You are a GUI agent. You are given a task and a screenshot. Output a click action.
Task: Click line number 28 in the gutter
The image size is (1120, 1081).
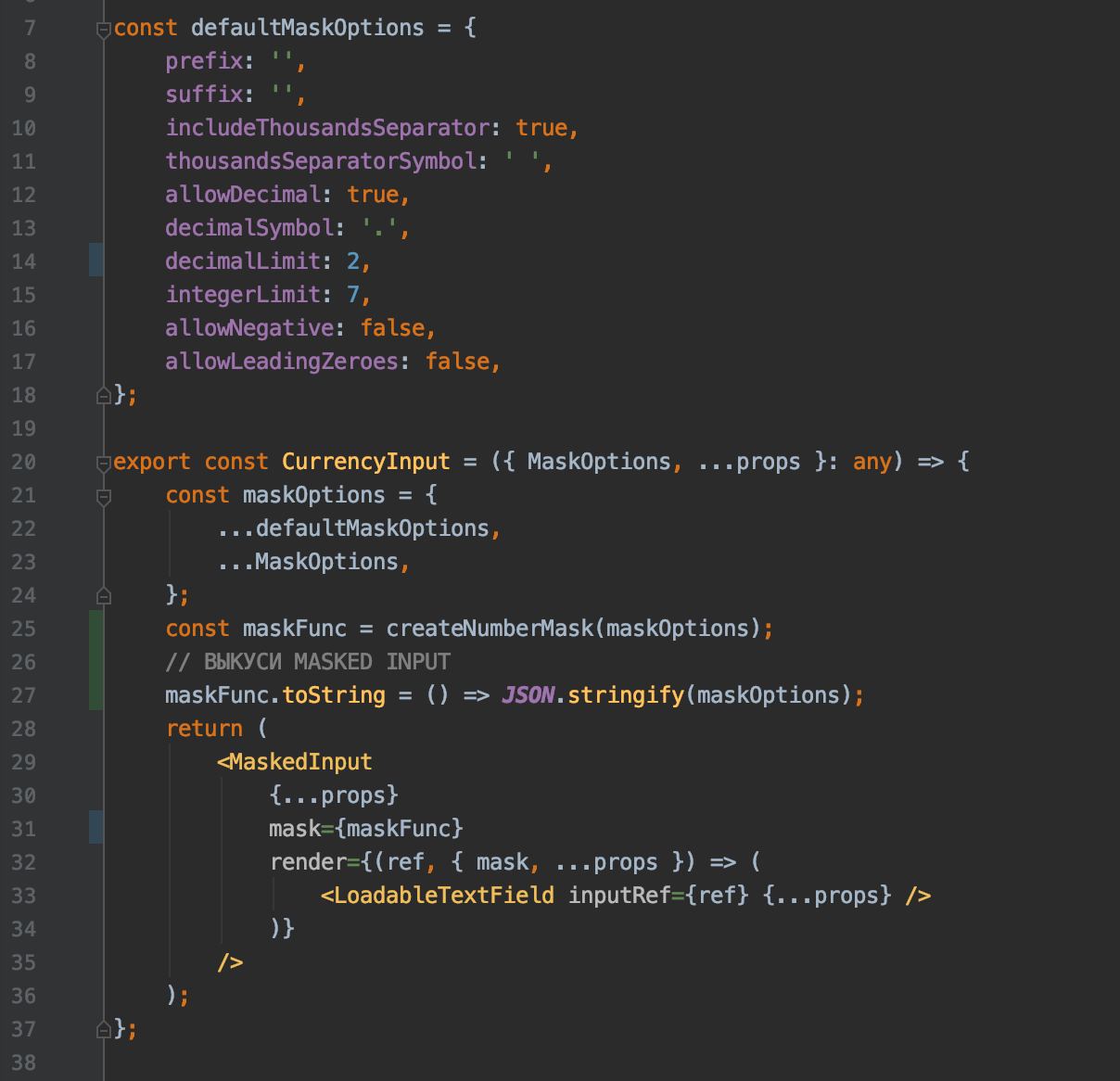pyautogui.click(x=24, y=729)
